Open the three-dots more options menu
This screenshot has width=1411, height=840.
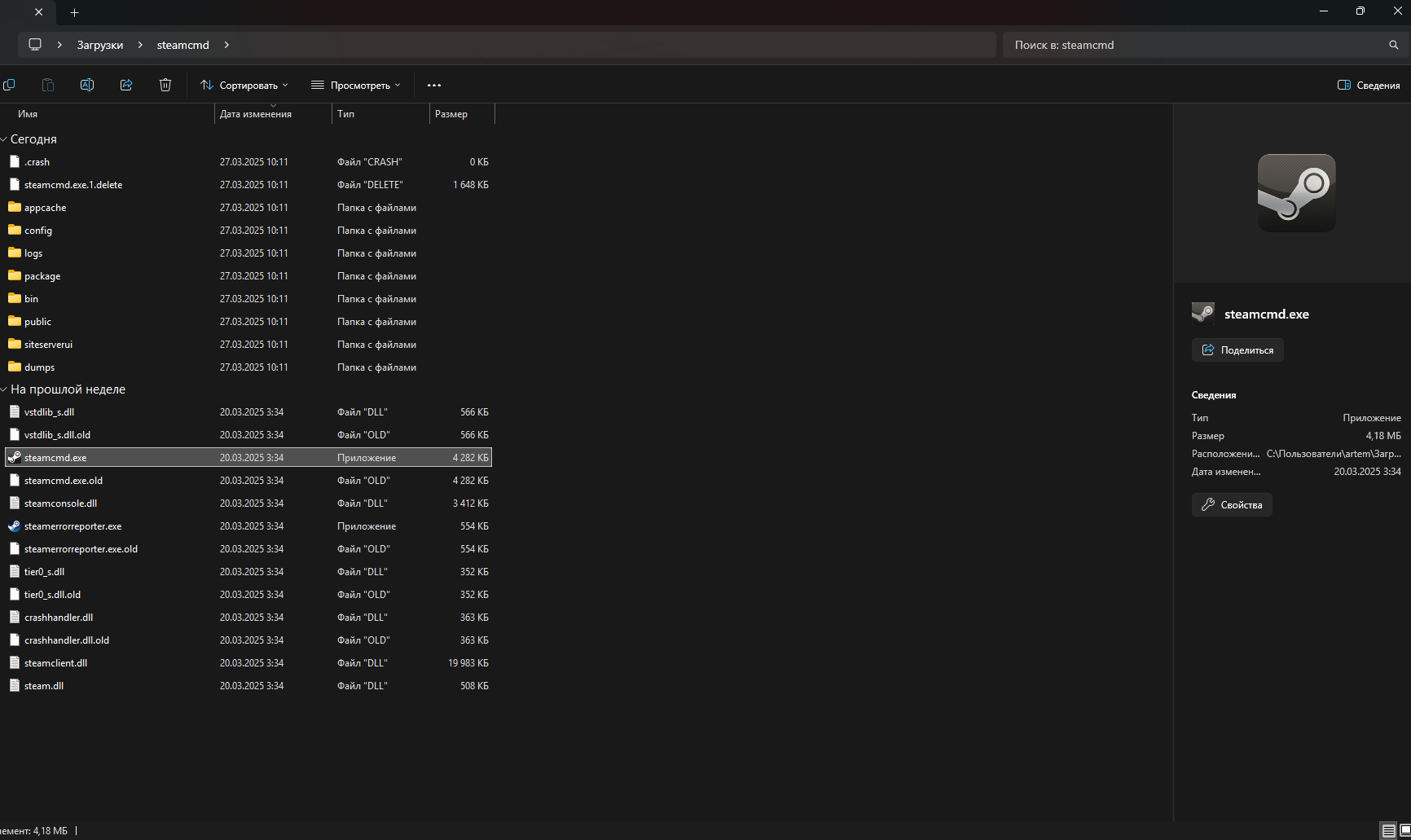pos(434,85)
